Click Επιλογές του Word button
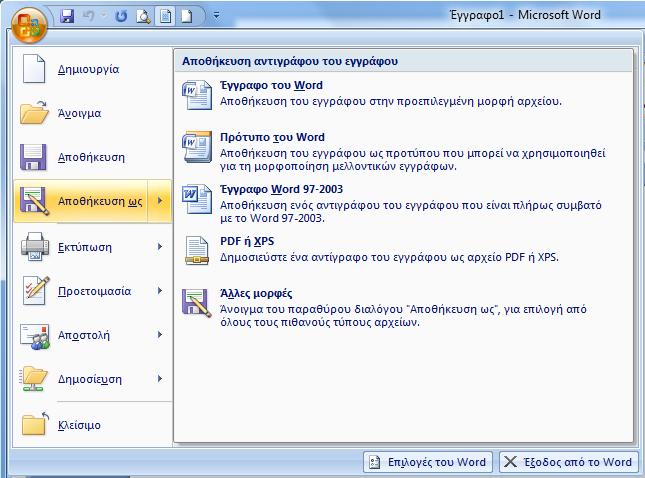This screenshot has width=645, height=478. (428, 462)
